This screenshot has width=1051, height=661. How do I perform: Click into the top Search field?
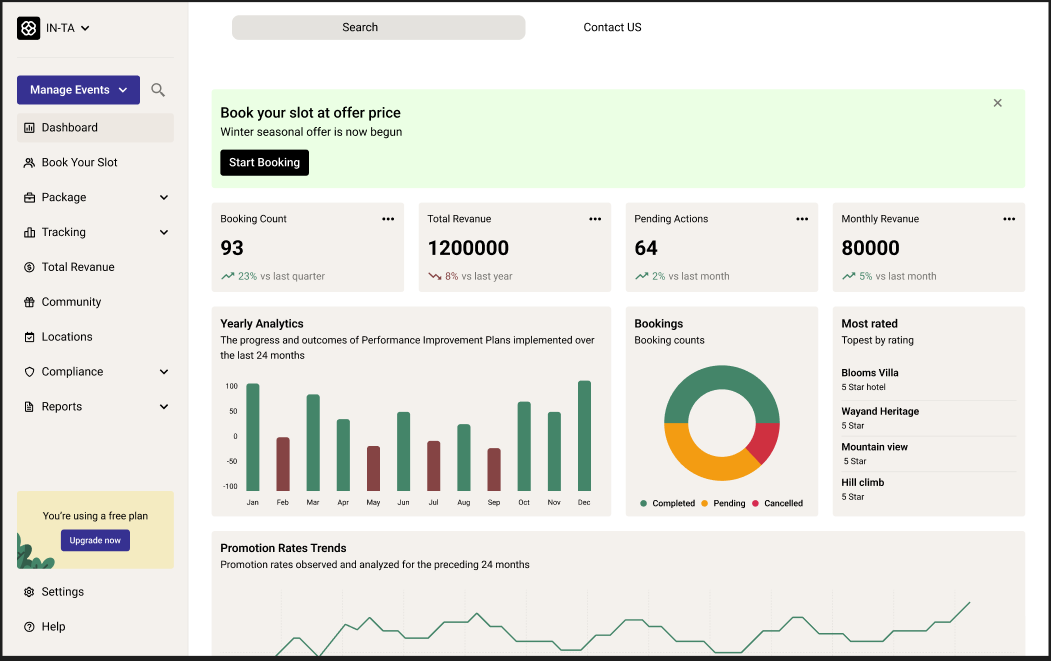click(x=378, y=28)
